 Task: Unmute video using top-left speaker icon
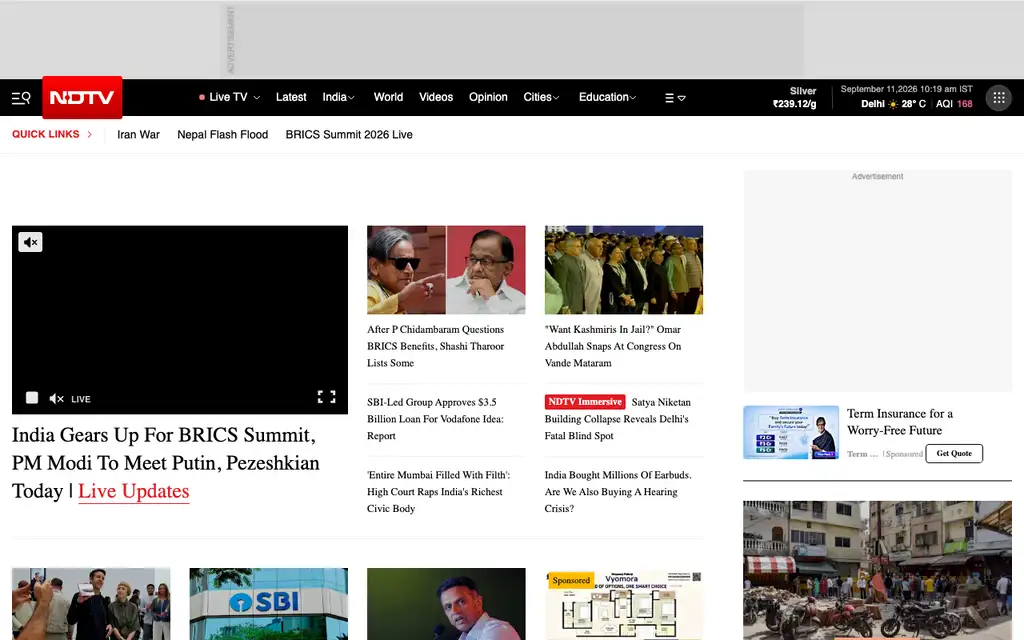coord(30,242)
